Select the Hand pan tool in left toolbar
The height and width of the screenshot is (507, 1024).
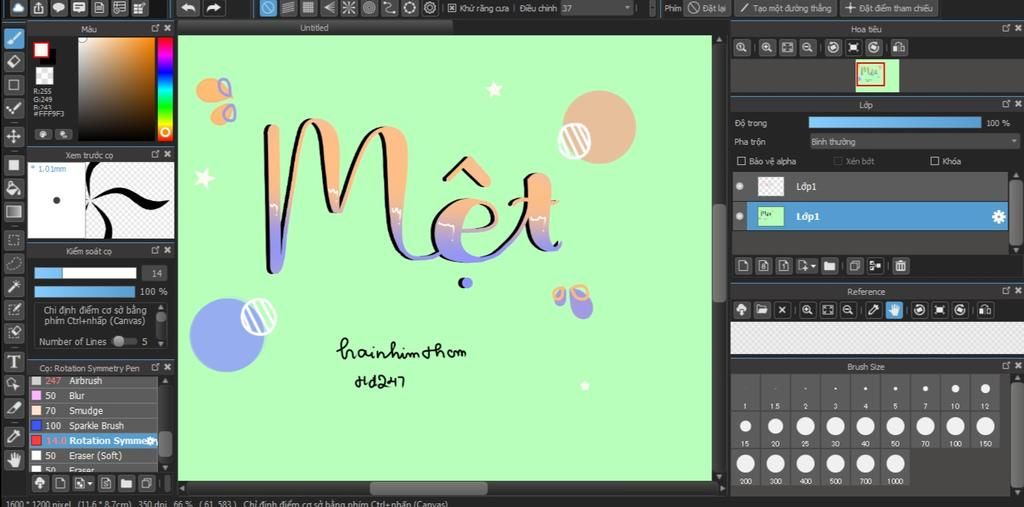(x=13, y=460)
